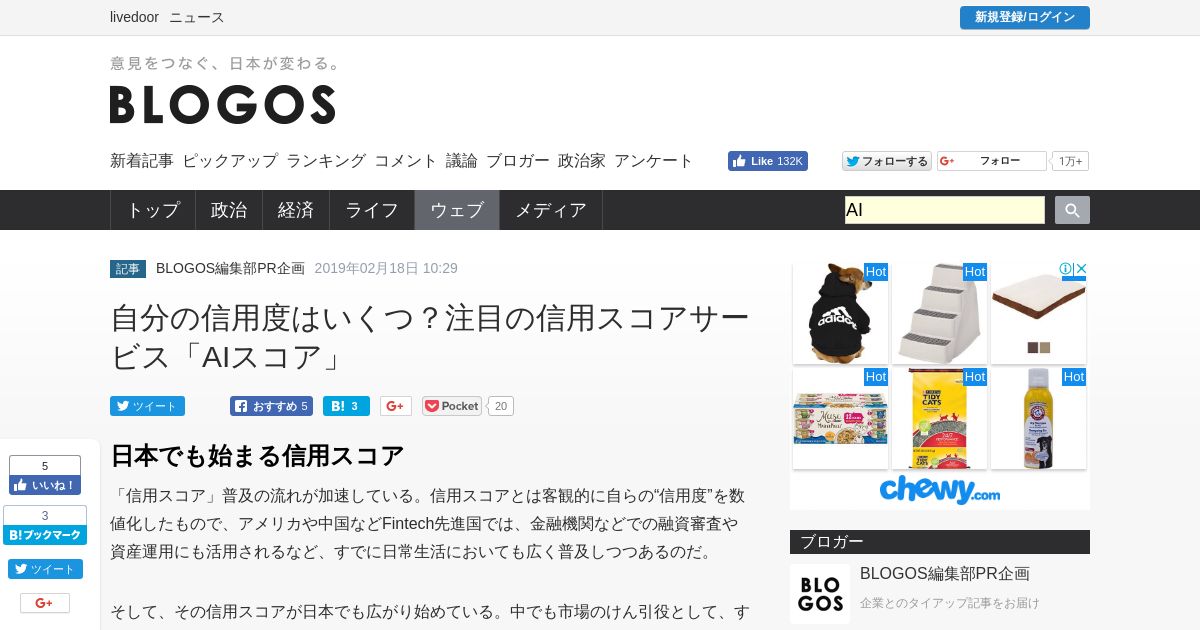This screenshot has width=1200, height=630.
Task: Click the sidebar いいね! Facebook button
Action: (45, 485)
